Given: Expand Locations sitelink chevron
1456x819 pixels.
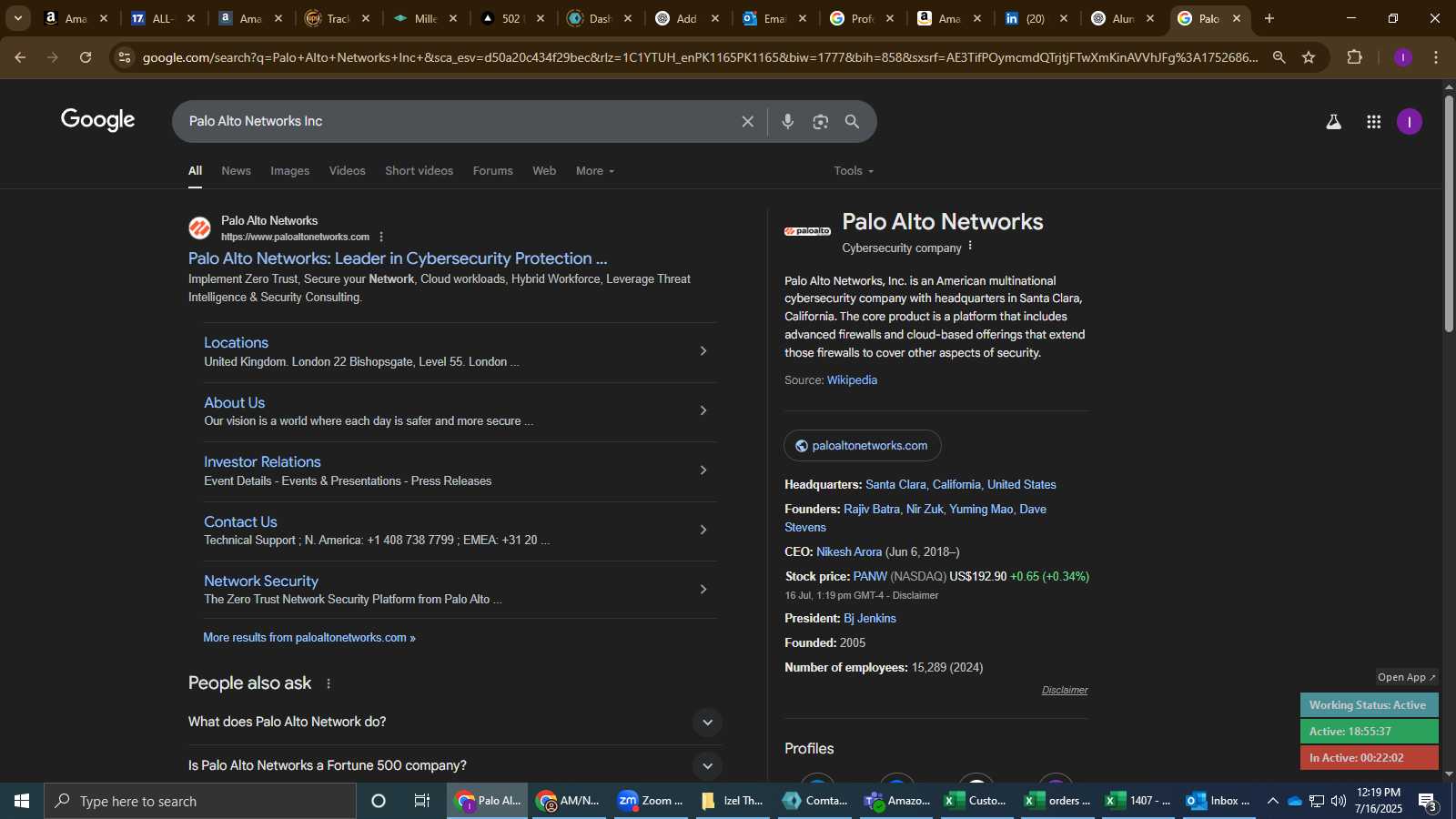Looking at the screenshot, I should [x=703, y=351].
